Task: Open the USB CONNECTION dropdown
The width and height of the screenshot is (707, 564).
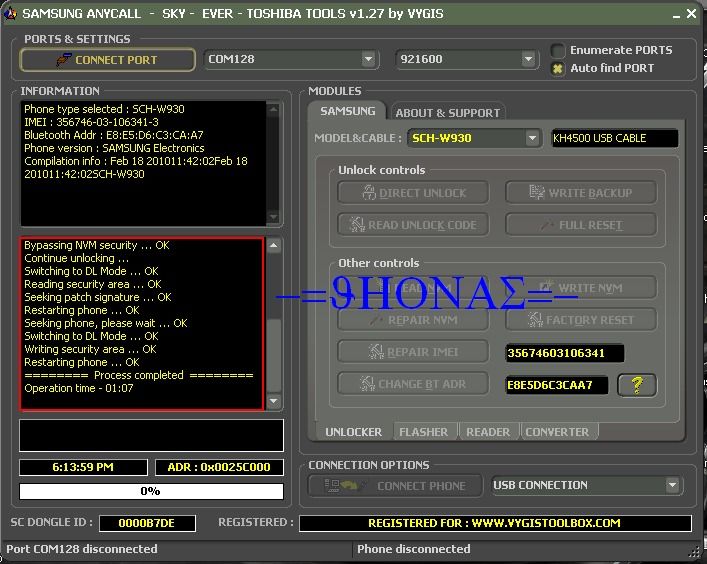Action: click(x=672, y=485)
